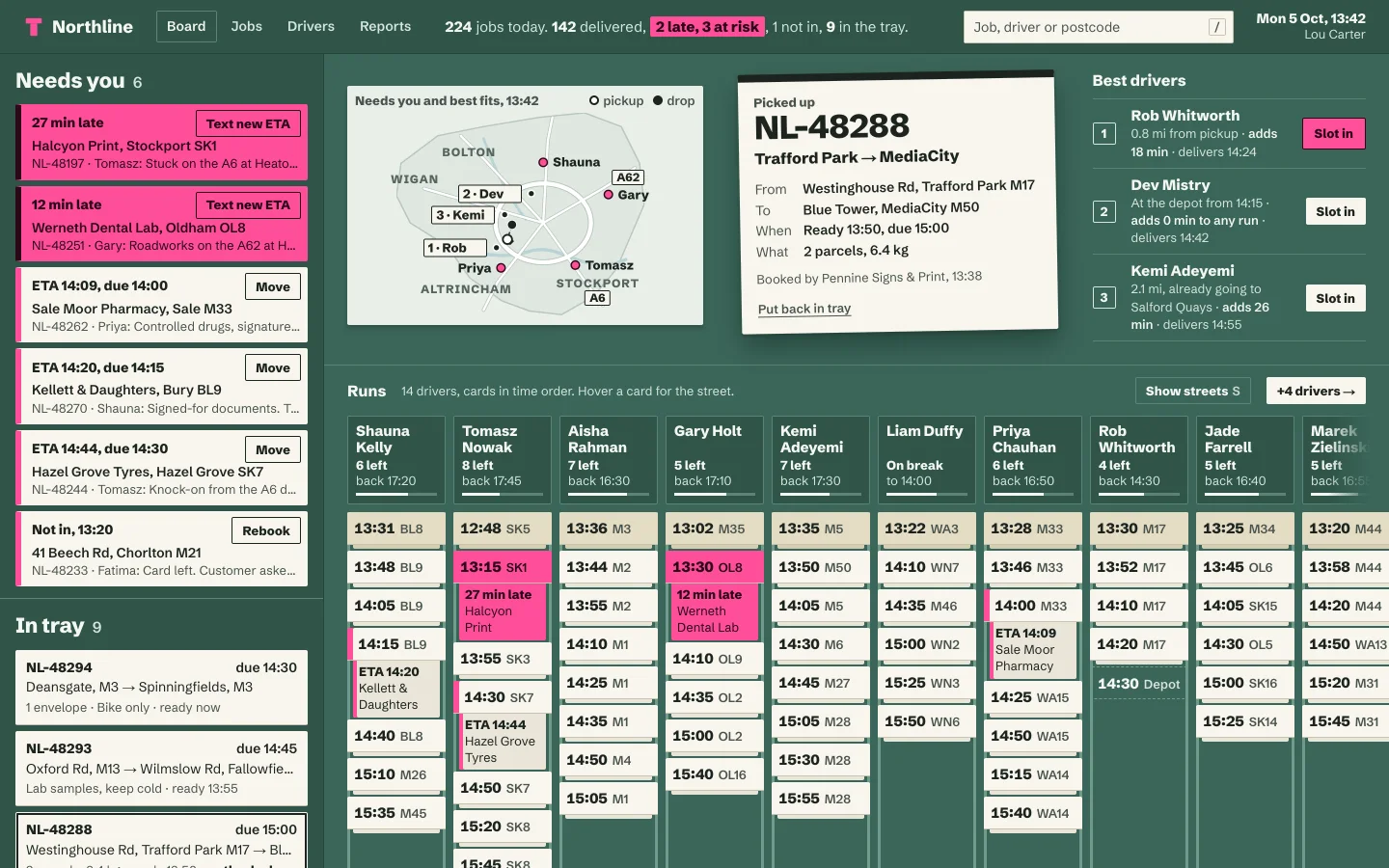The height and width of the screenshot is (868, 1389).
Task: Toggle Show streets
Action: (x=1192, y=391)
